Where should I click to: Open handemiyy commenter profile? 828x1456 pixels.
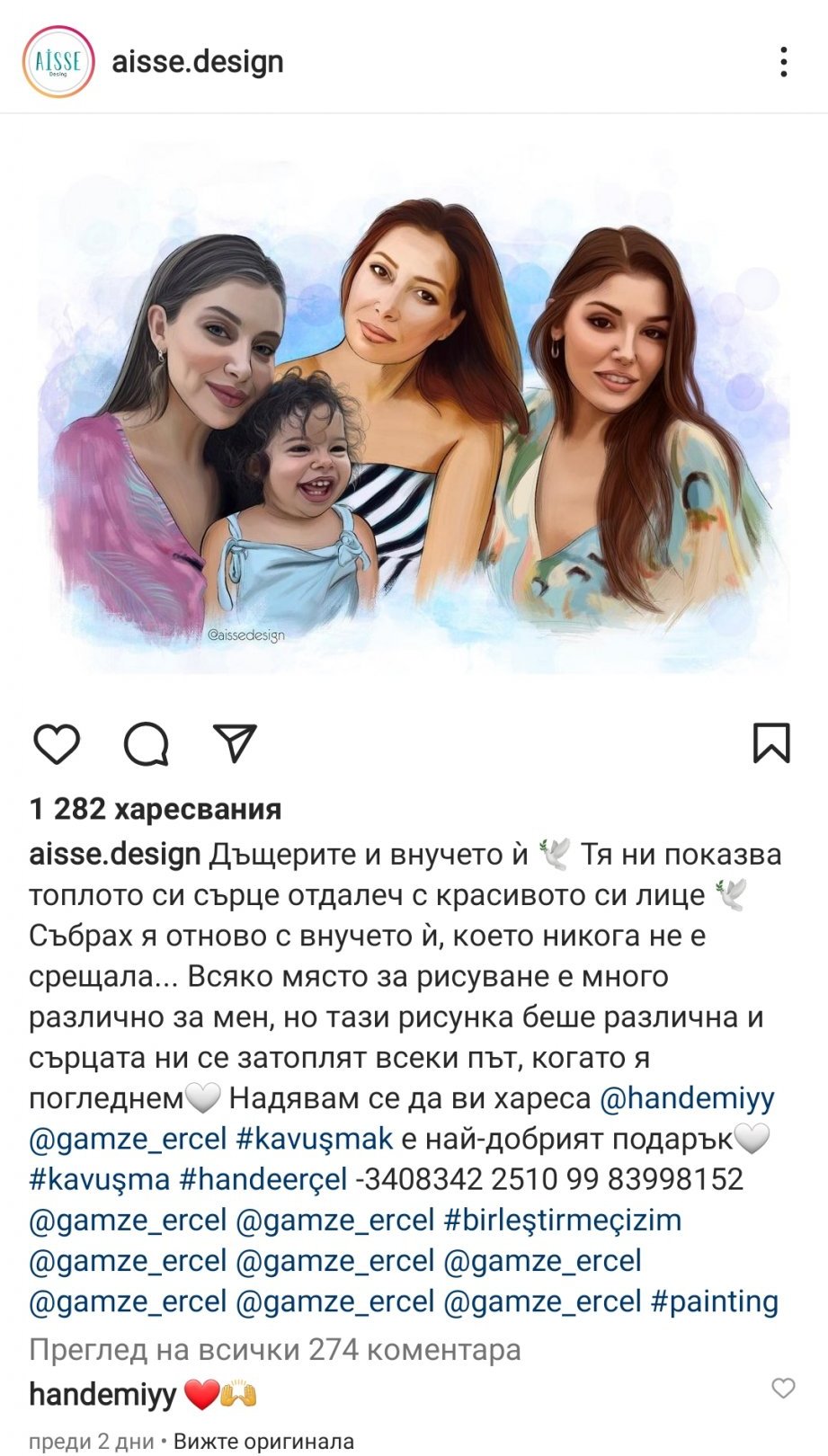pyautogui.click(x=102, y=1394)
